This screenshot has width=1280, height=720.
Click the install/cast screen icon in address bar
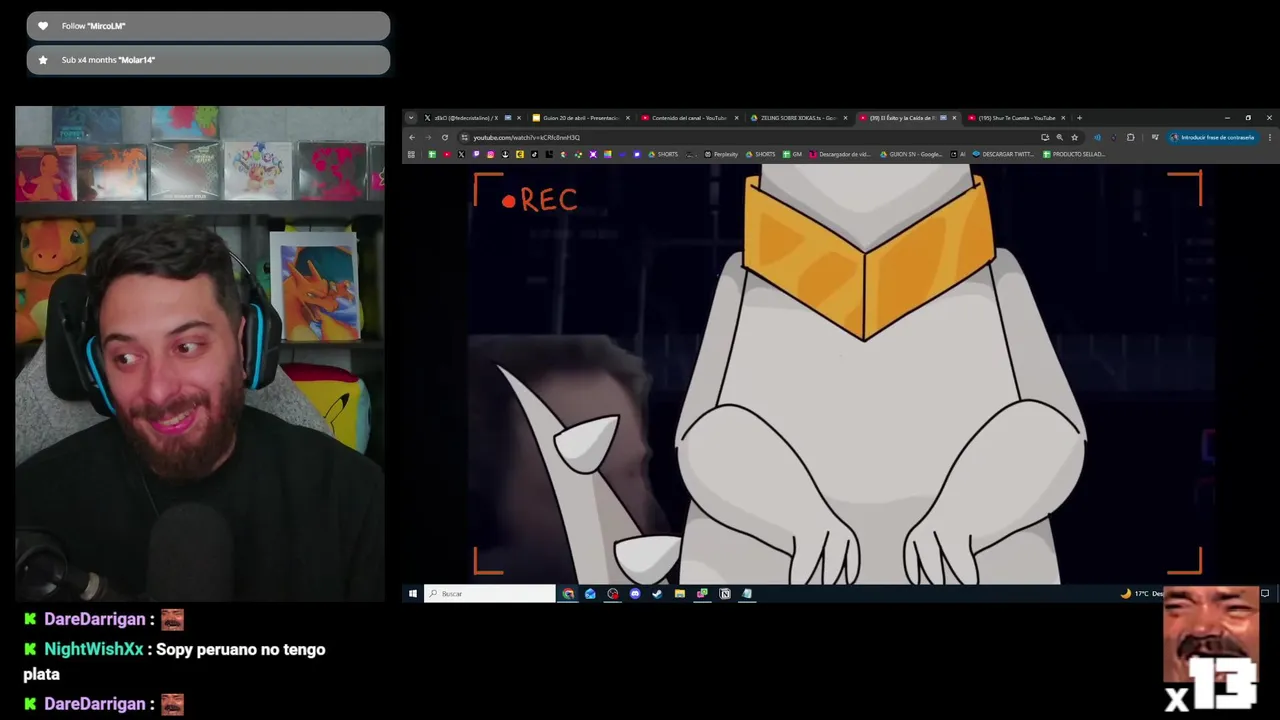point(1045,137)
